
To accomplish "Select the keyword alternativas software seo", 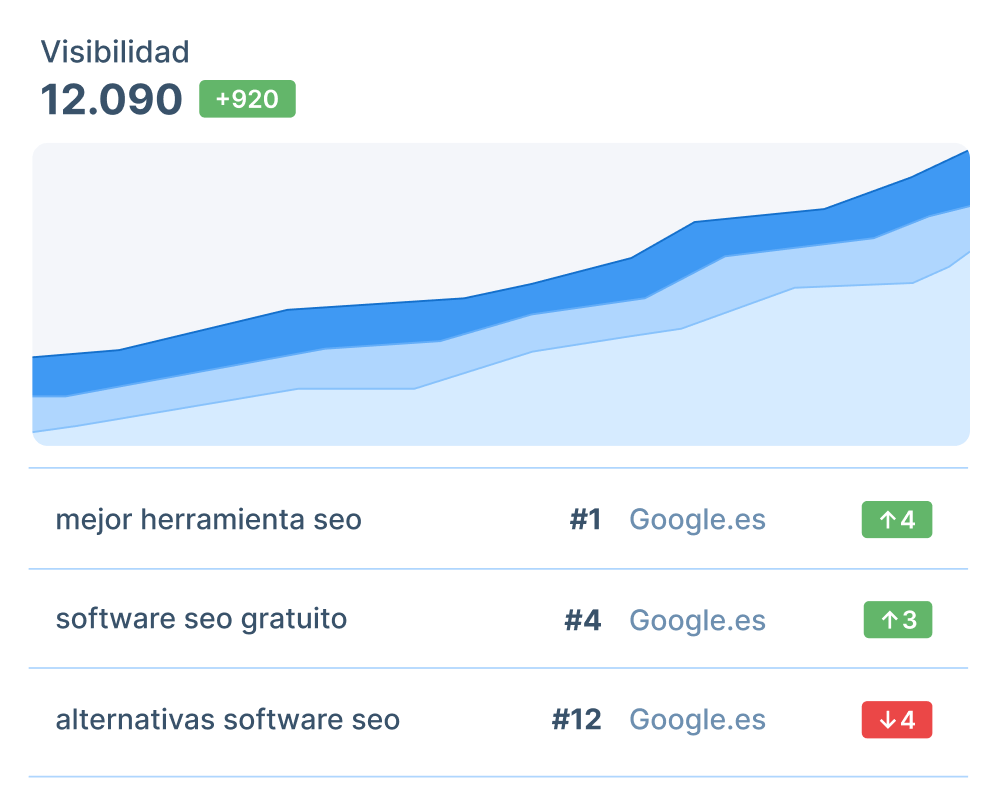I will (x=227, y=720).
